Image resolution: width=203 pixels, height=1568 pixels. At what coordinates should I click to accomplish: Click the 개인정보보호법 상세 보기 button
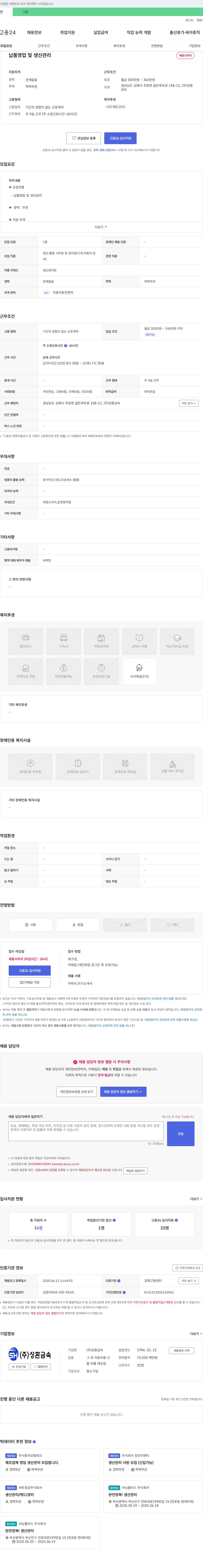coord(76,1092)
